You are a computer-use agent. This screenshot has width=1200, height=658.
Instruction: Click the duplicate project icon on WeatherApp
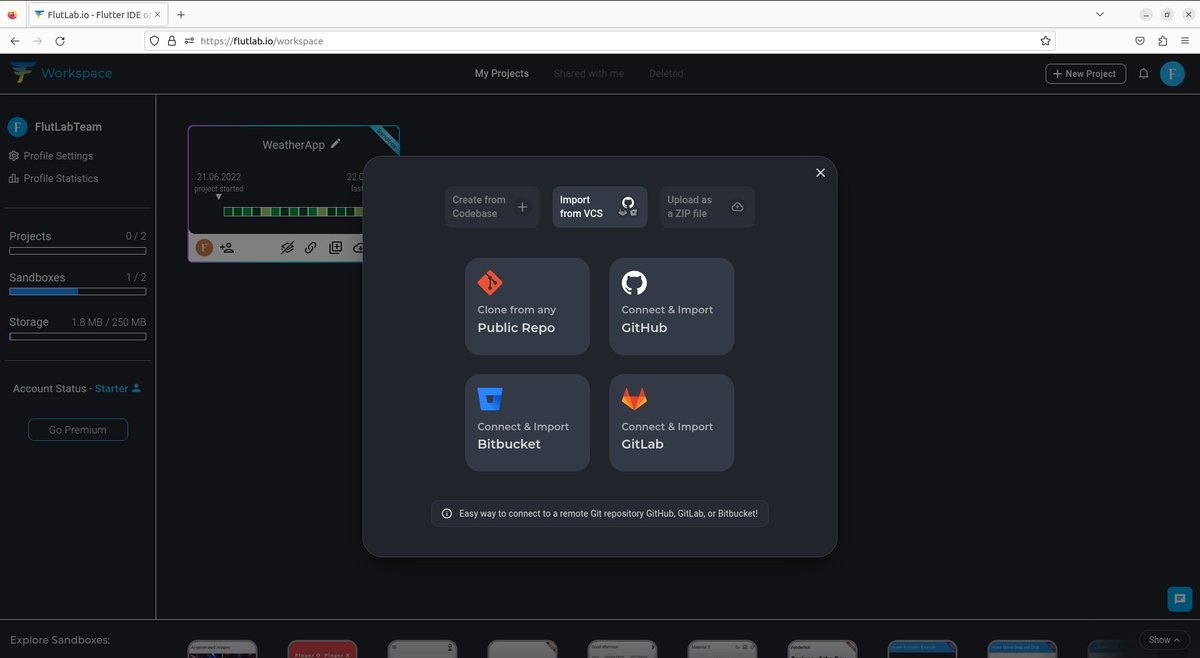(x=335, y=247)
